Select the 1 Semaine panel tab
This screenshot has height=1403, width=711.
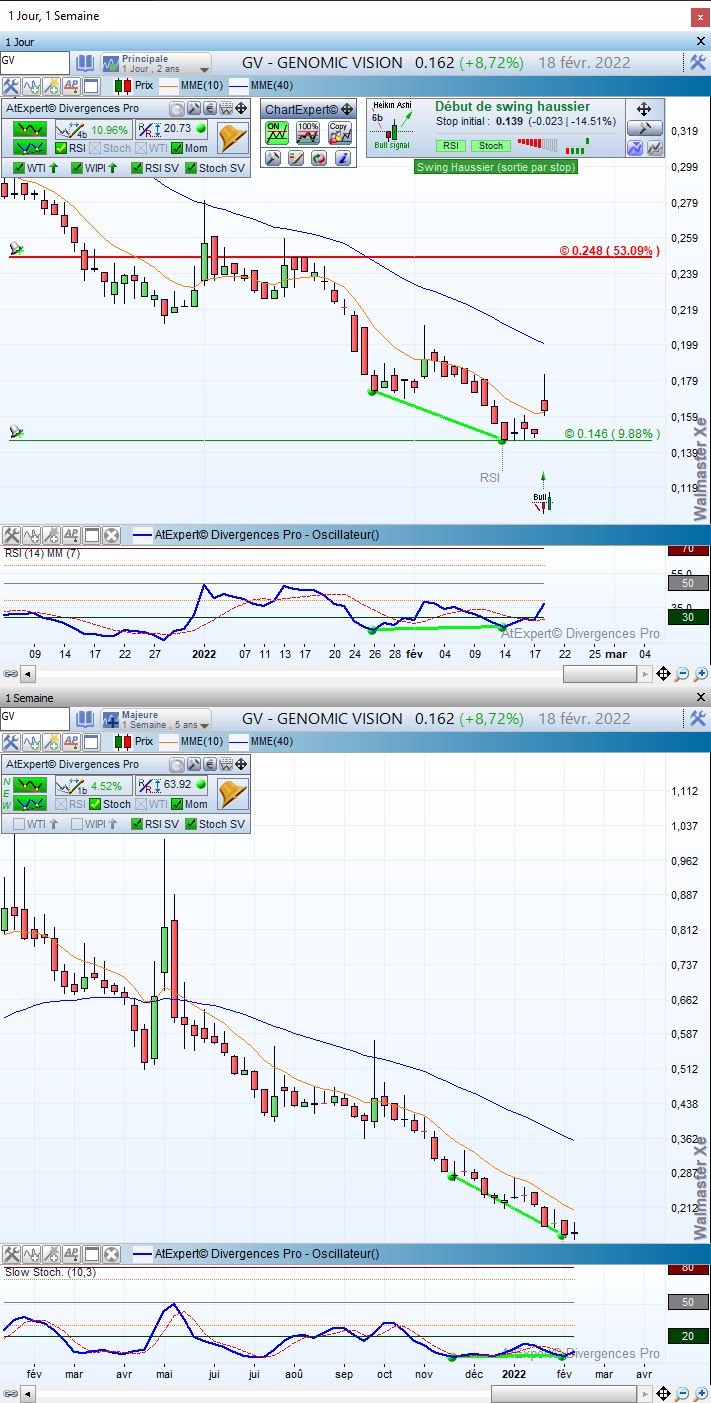(x=30, y=698)
